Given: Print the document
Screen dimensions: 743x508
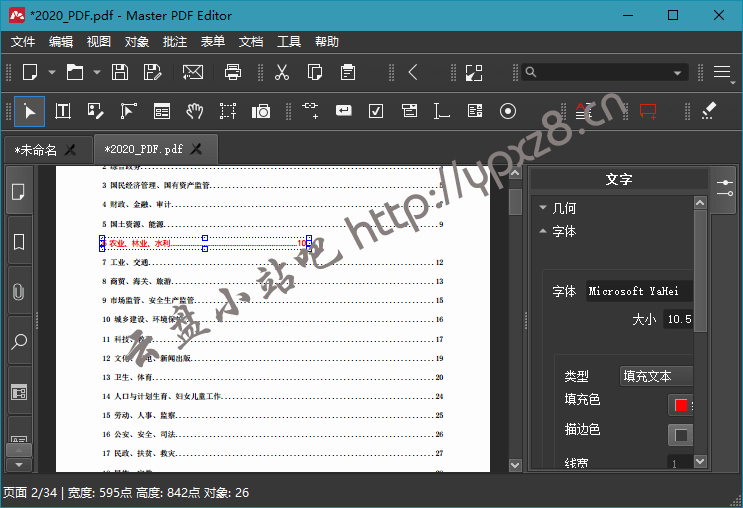Looking at the screenshot, I should [233, 73].
